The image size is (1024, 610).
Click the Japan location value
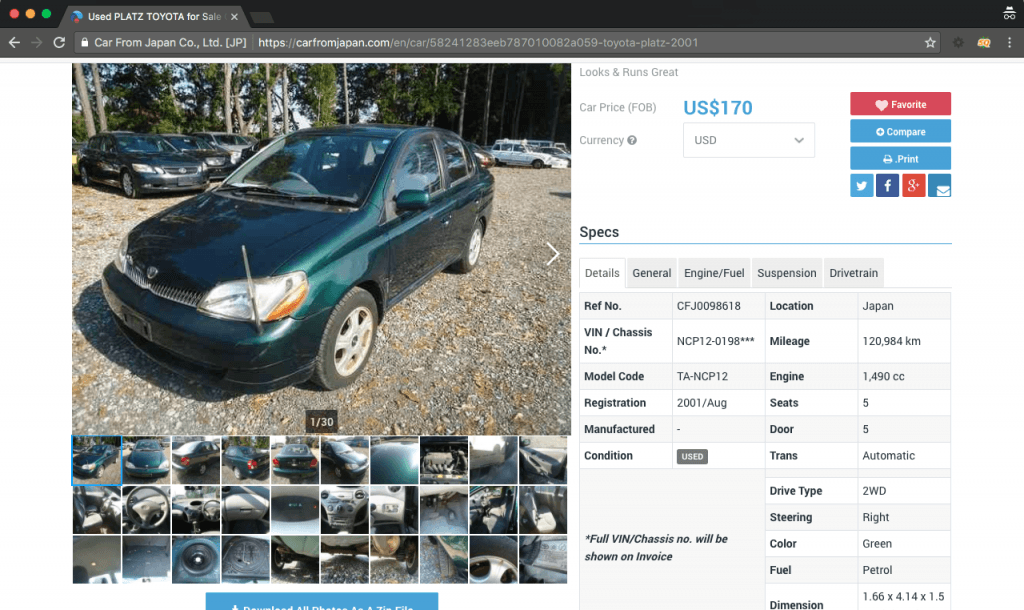(x=878, y=306)
